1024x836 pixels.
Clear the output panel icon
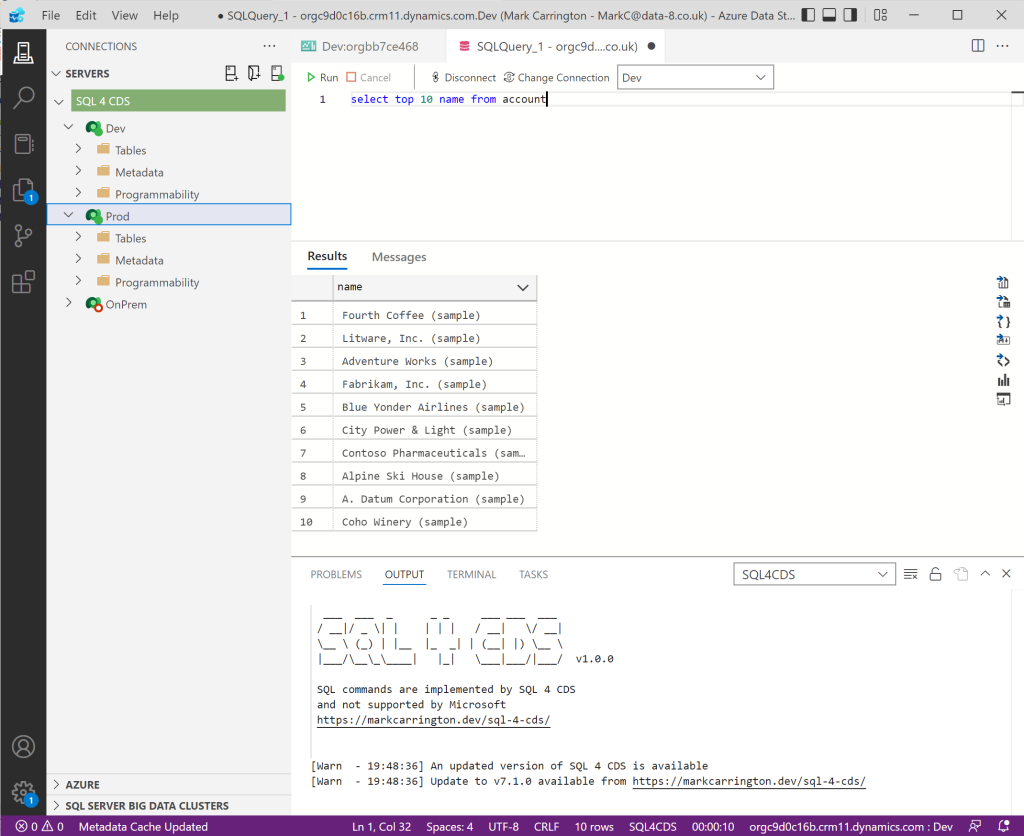(910, 574)
